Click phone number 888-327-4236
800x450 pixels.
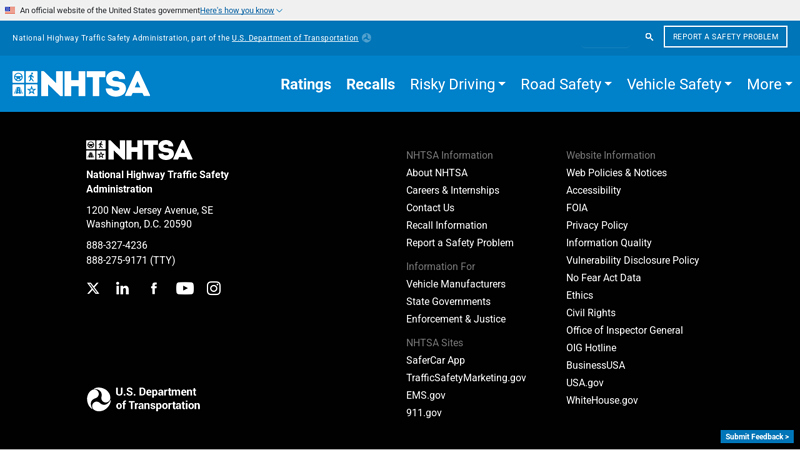(x=116, y=245)
